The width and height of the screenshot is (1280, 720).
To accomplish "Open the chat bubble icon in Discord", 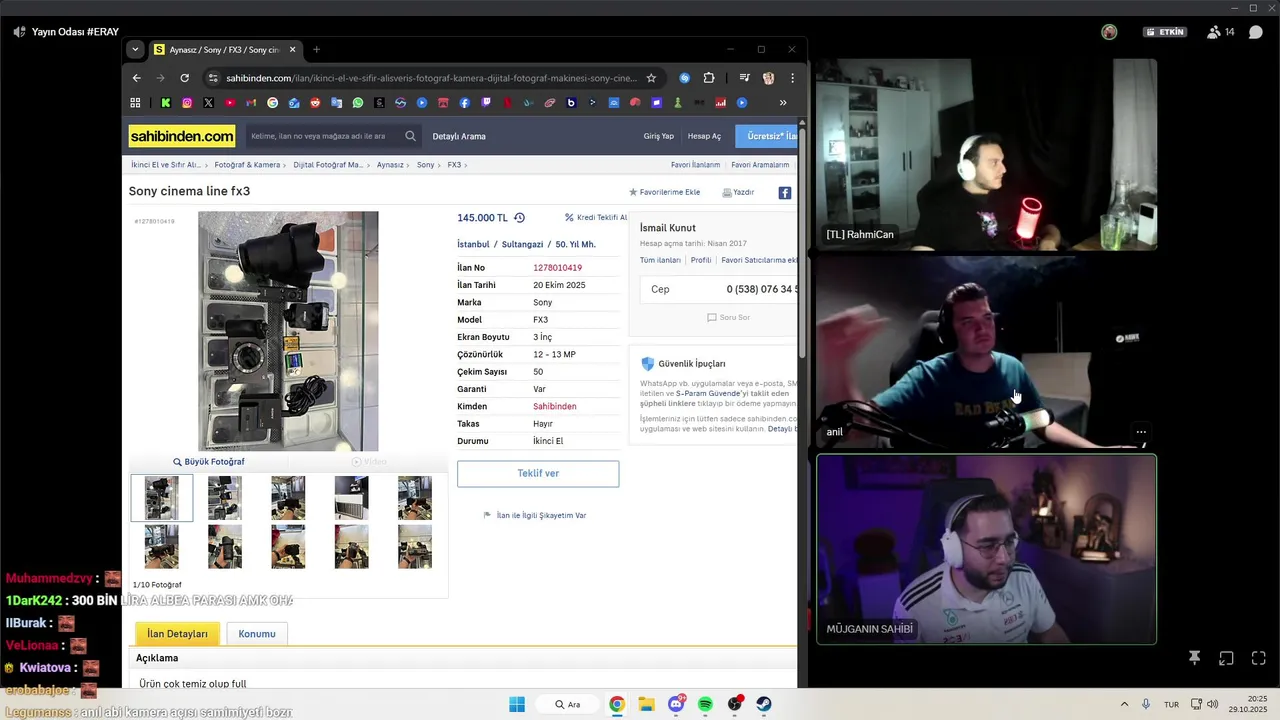I will coord(1256,32).
